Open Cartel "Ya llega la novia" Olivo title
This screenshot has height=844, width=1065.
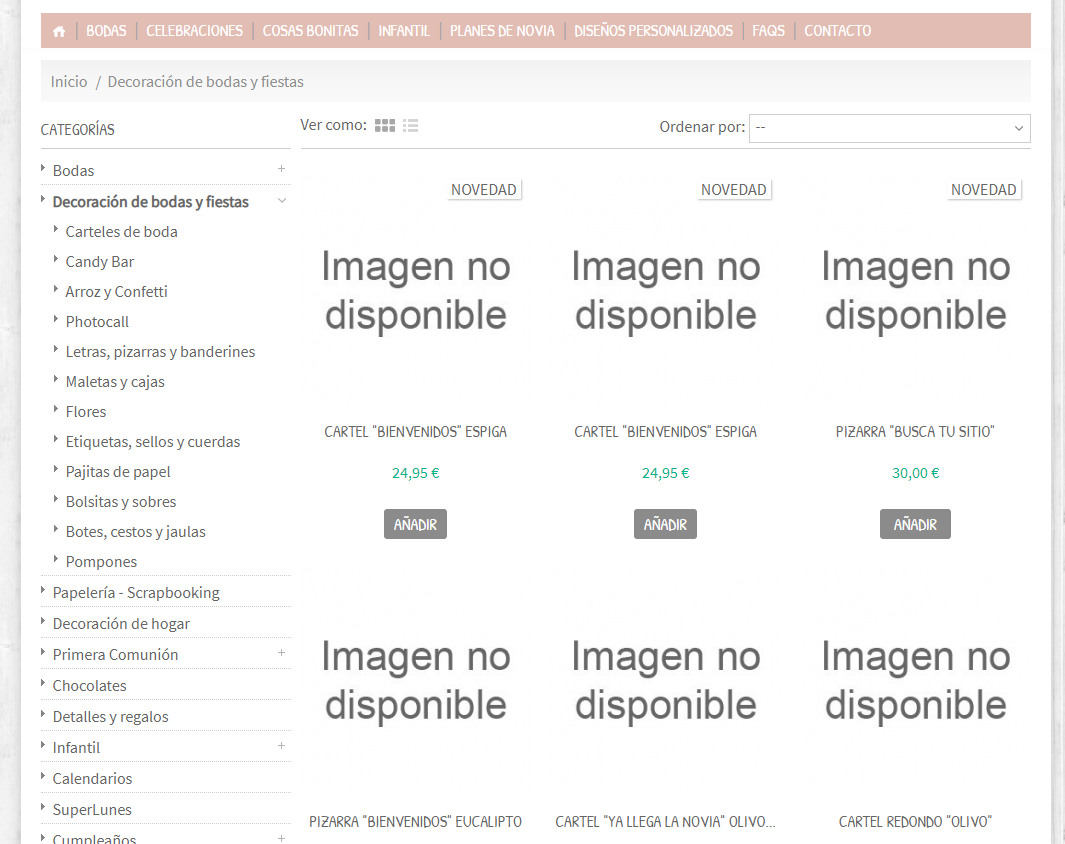665,822
